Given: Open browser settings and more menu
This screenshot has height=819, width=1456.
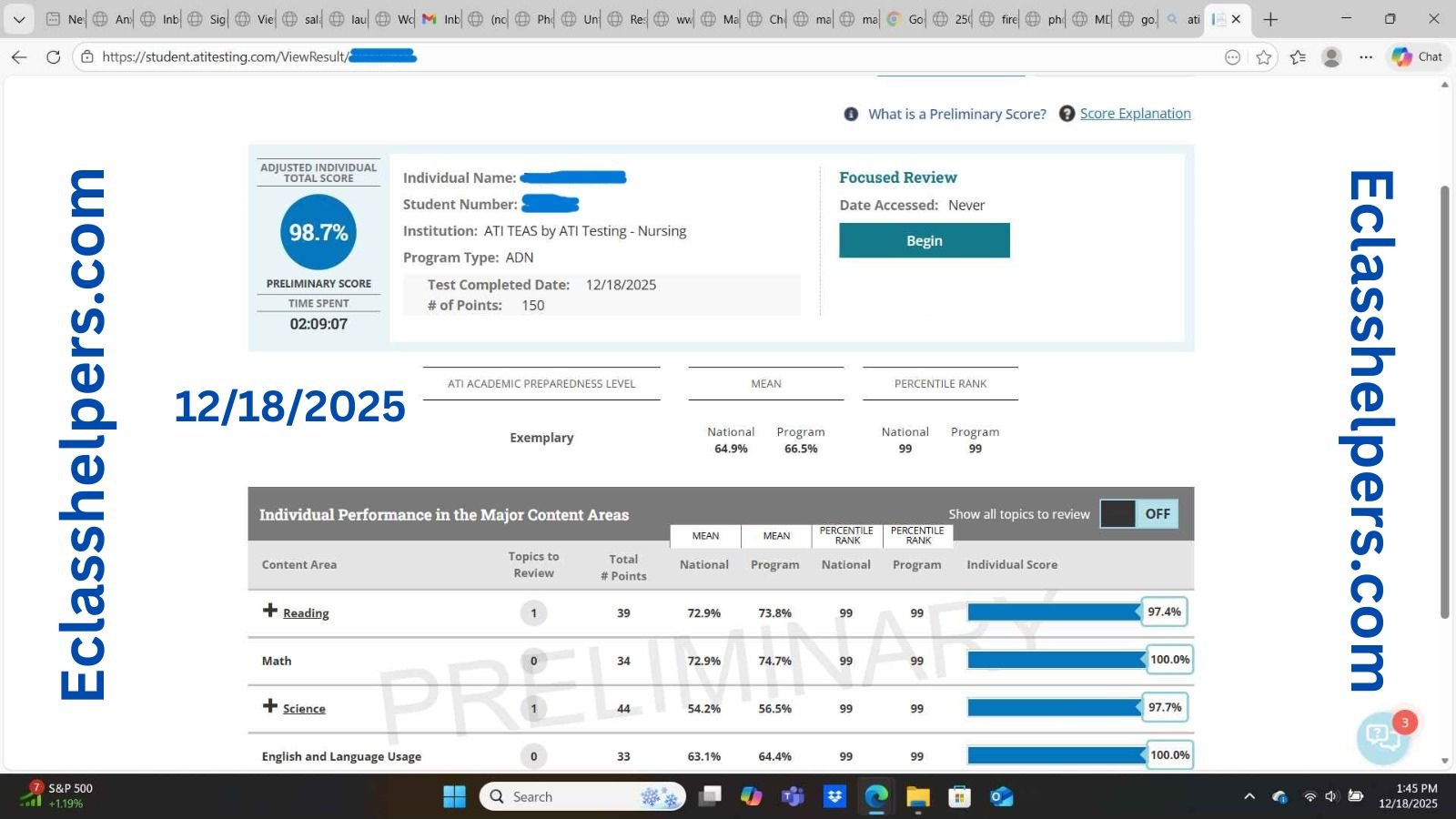Looking at the screenshot, I should click(1366, 57).
